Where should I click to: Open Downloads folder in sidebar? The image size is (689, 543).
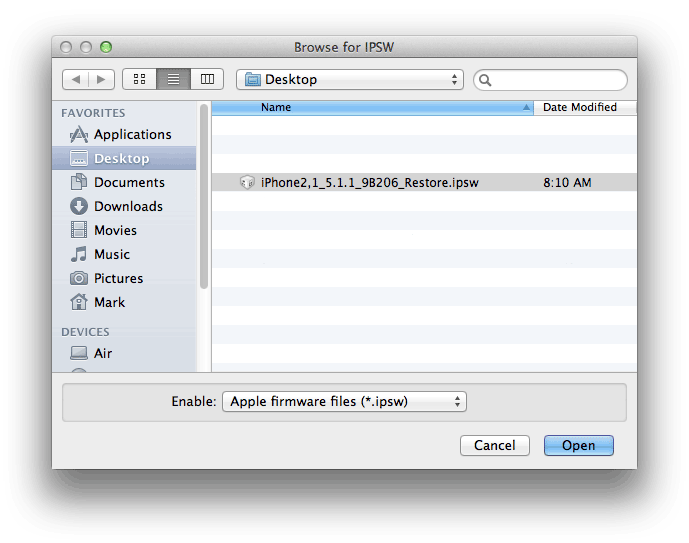[x=128, y=206]
